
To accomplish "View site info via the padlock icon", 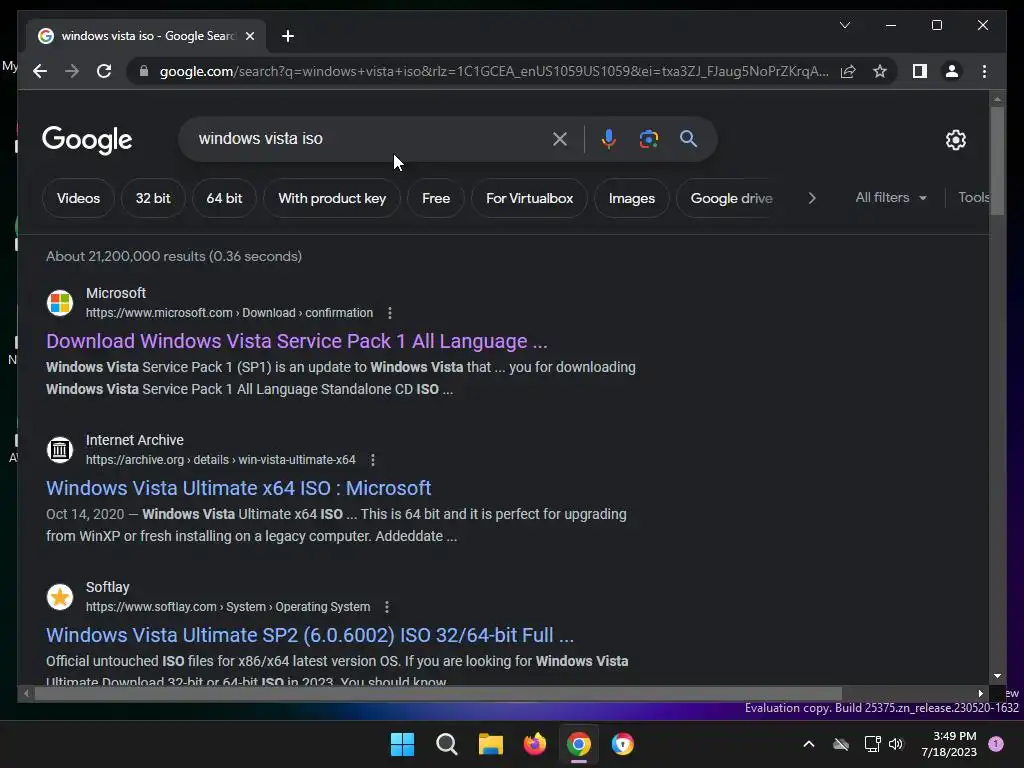I will (144, 71).
